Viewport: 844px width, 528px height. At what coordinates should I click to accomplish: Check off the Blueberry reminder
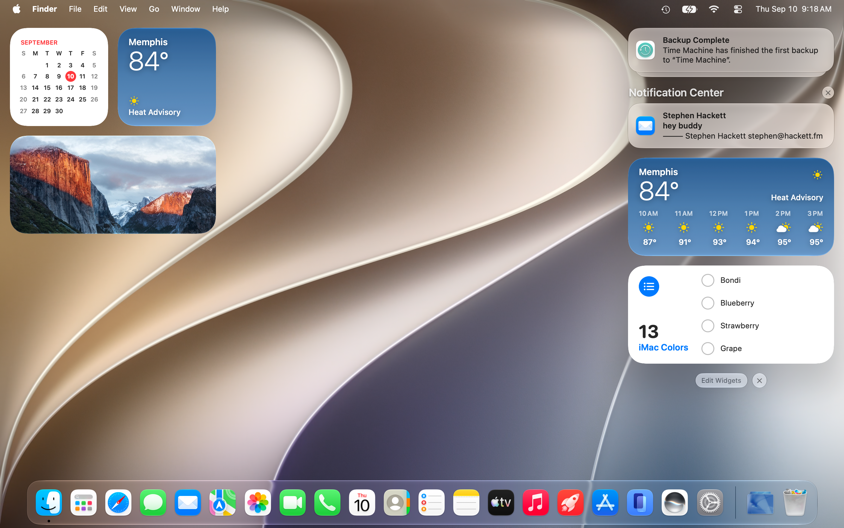[x=708, y=303]
